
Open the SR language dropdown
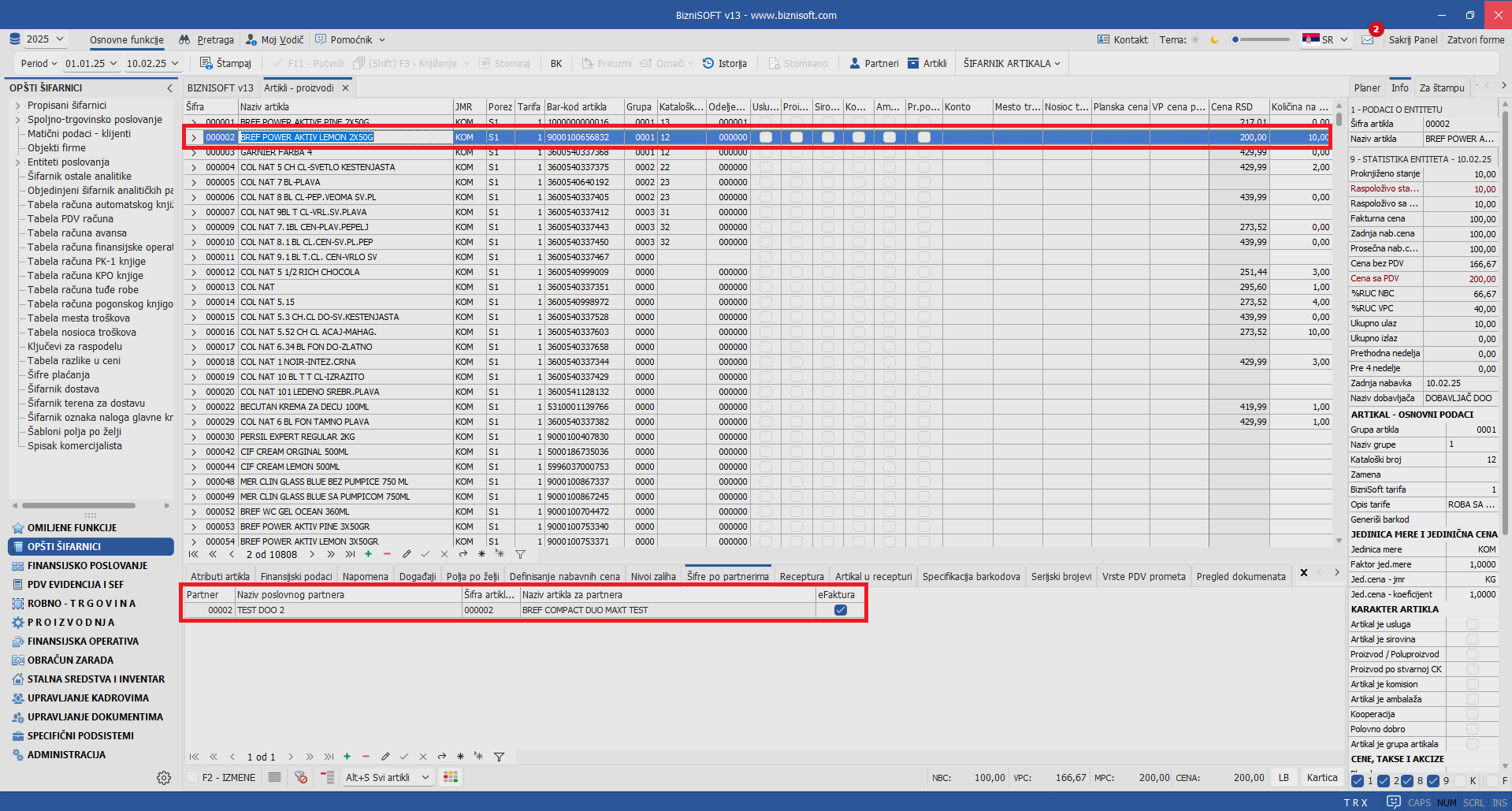[1326, 40]
